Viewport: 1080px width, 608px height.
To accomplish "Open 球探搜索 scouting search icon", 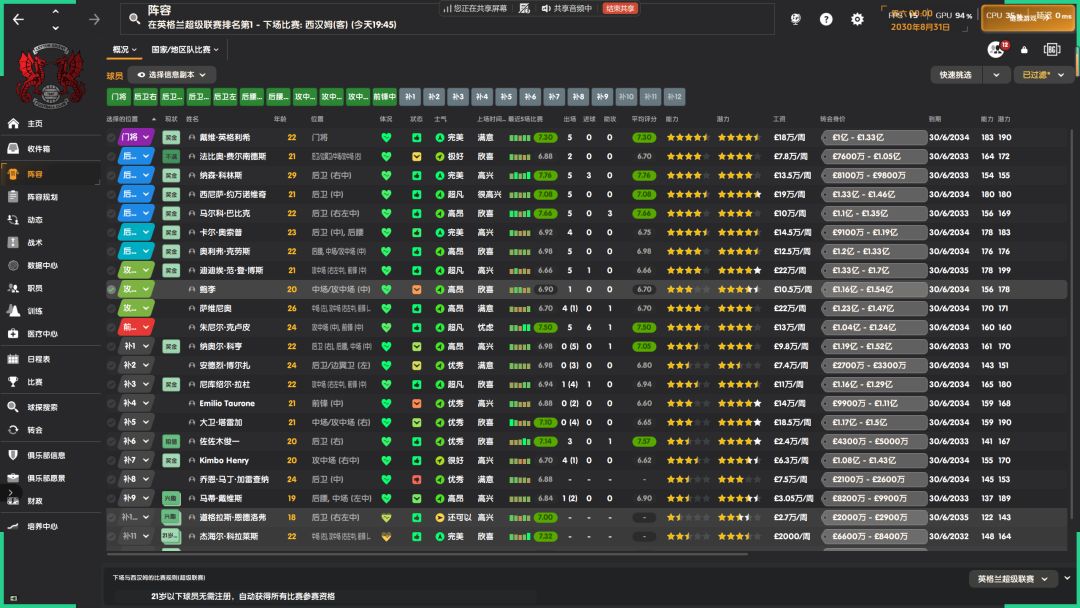I will coord(13,407).
